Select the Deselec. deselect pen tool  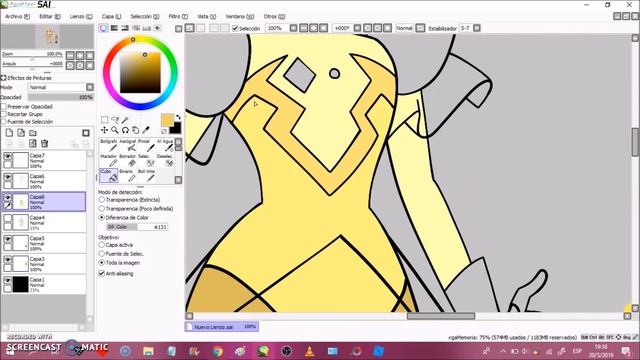point(165,161)
